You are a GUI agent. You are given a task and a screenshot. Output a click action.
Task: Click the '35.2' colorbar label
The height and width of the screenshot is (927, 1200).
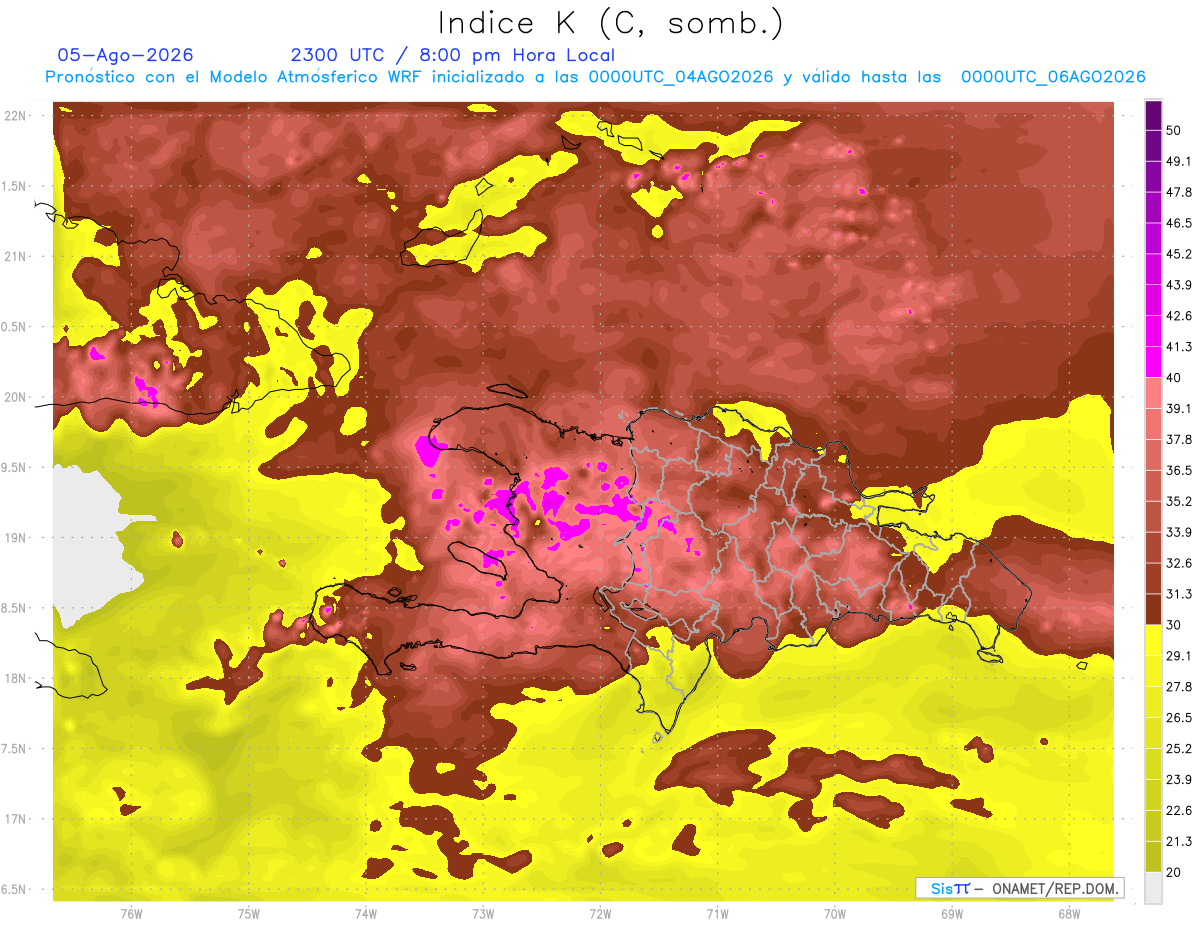1179,501
